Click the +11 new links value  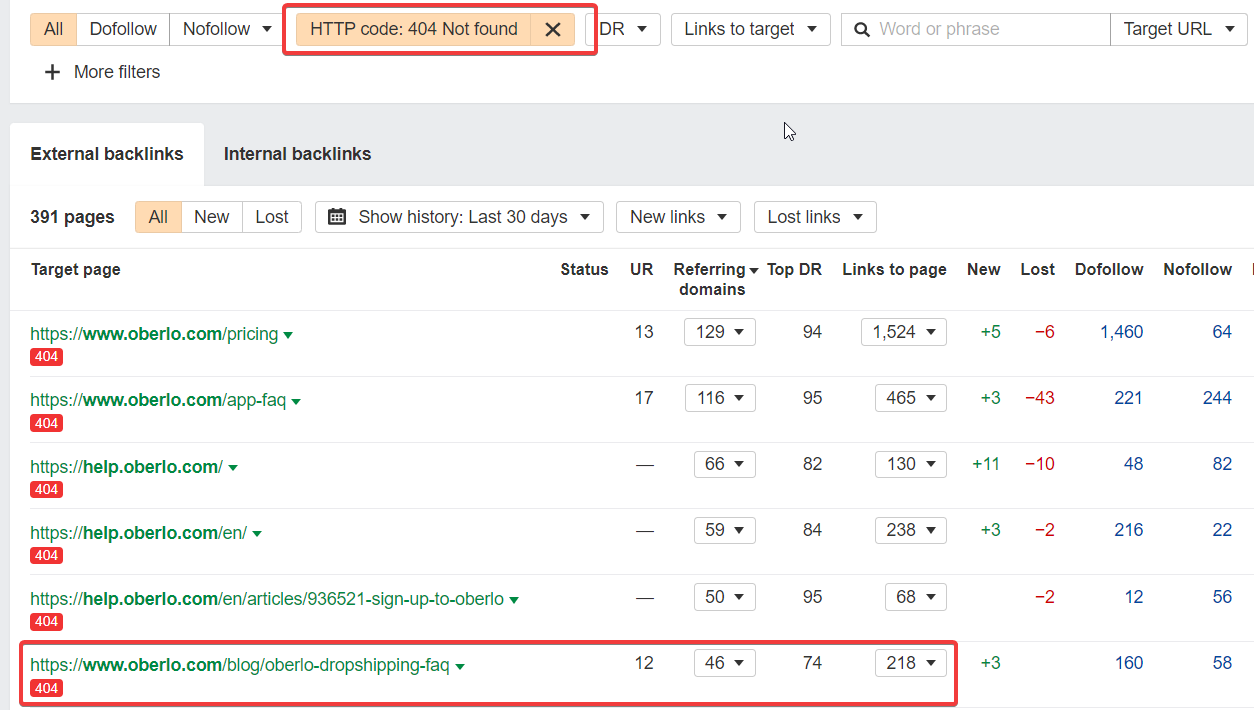986,464
